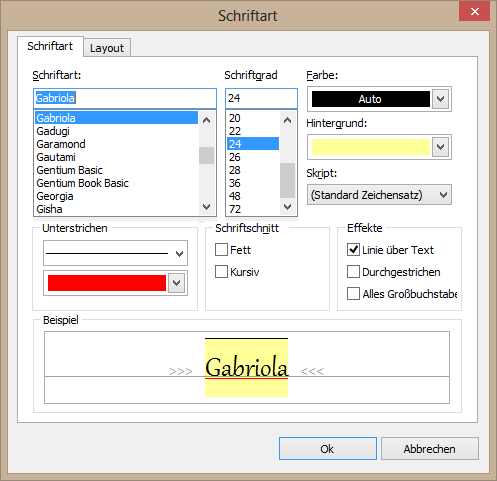This screenshot has height=481, width=497.
Task: Open the underline line style dropdown
Action: [115, 253]
